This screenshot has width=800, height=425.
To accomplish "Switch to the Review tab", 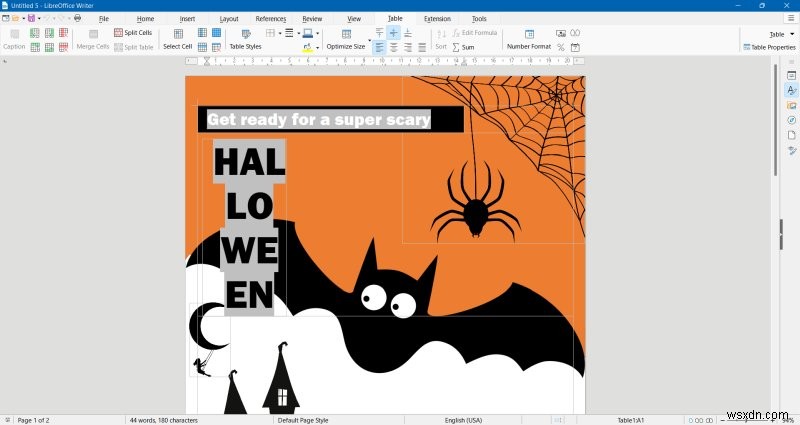I will point(312,19).
